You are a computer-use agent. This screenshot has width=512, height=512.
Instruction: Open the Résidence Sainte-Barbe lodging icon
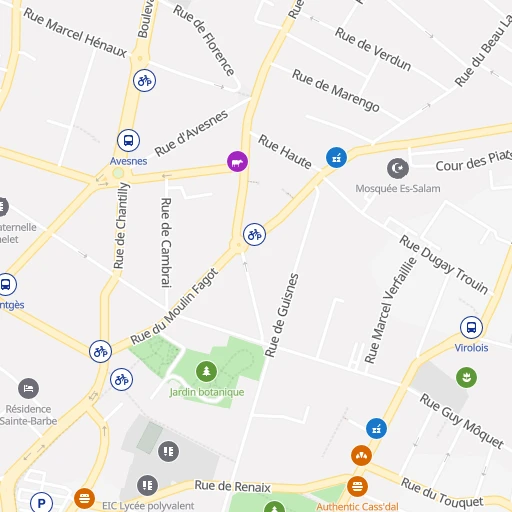(x=28, y=388)
